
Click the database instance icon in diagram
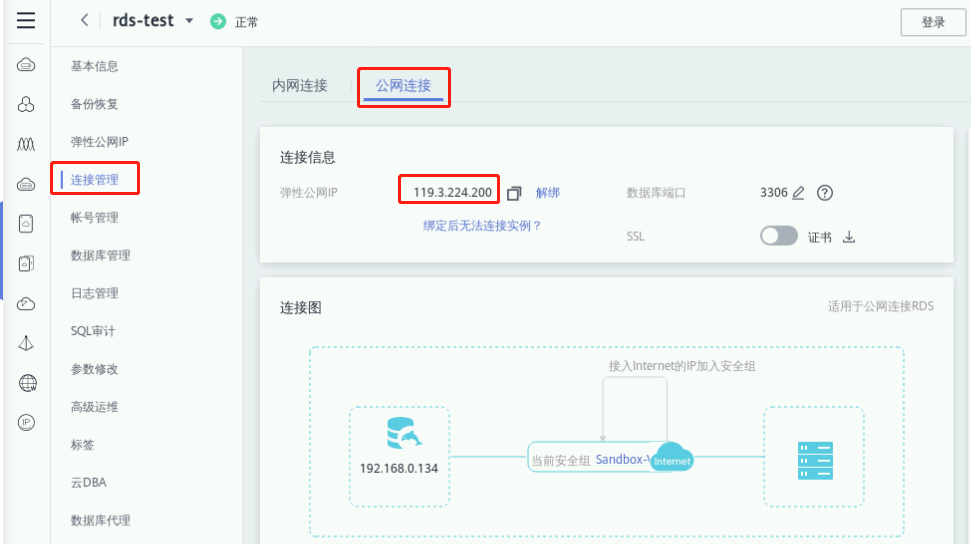tap(404, 432)
